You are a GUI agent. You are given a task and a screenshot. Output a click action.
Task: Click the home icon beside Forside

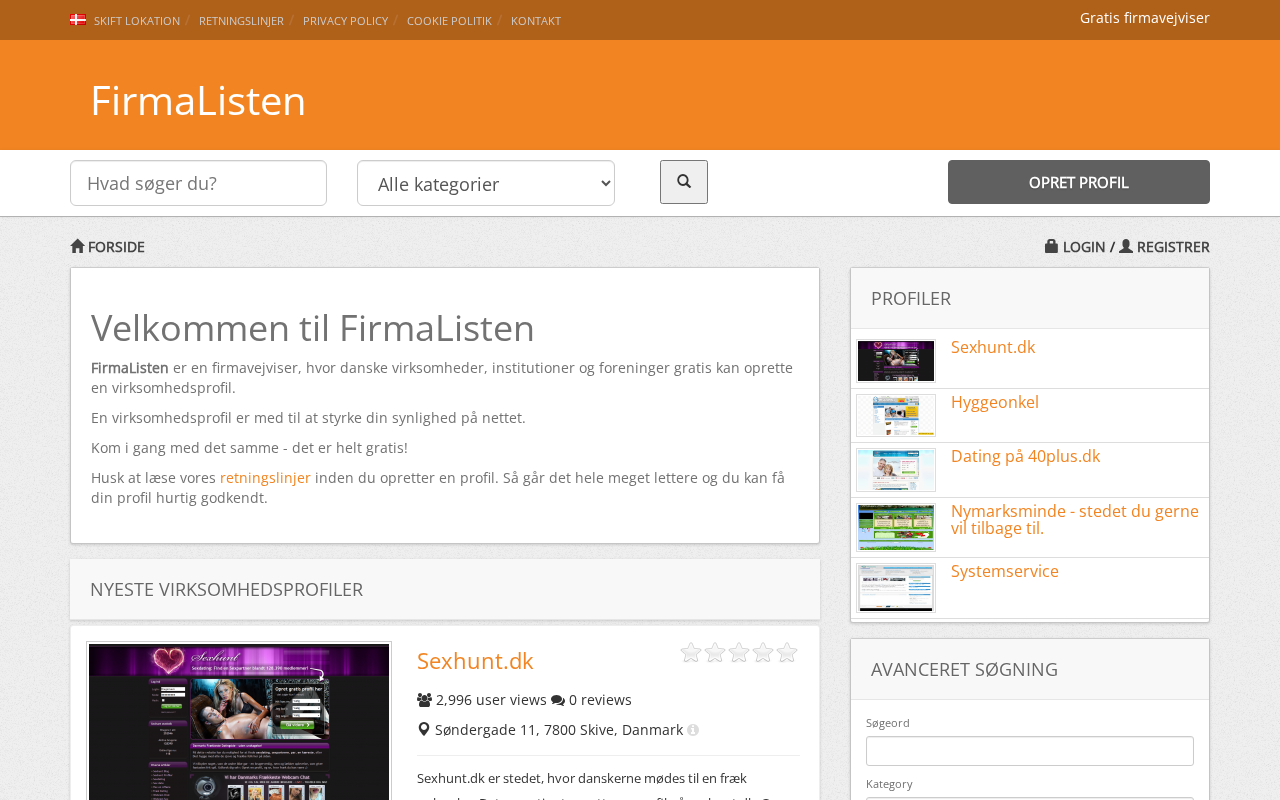(77, 246)
